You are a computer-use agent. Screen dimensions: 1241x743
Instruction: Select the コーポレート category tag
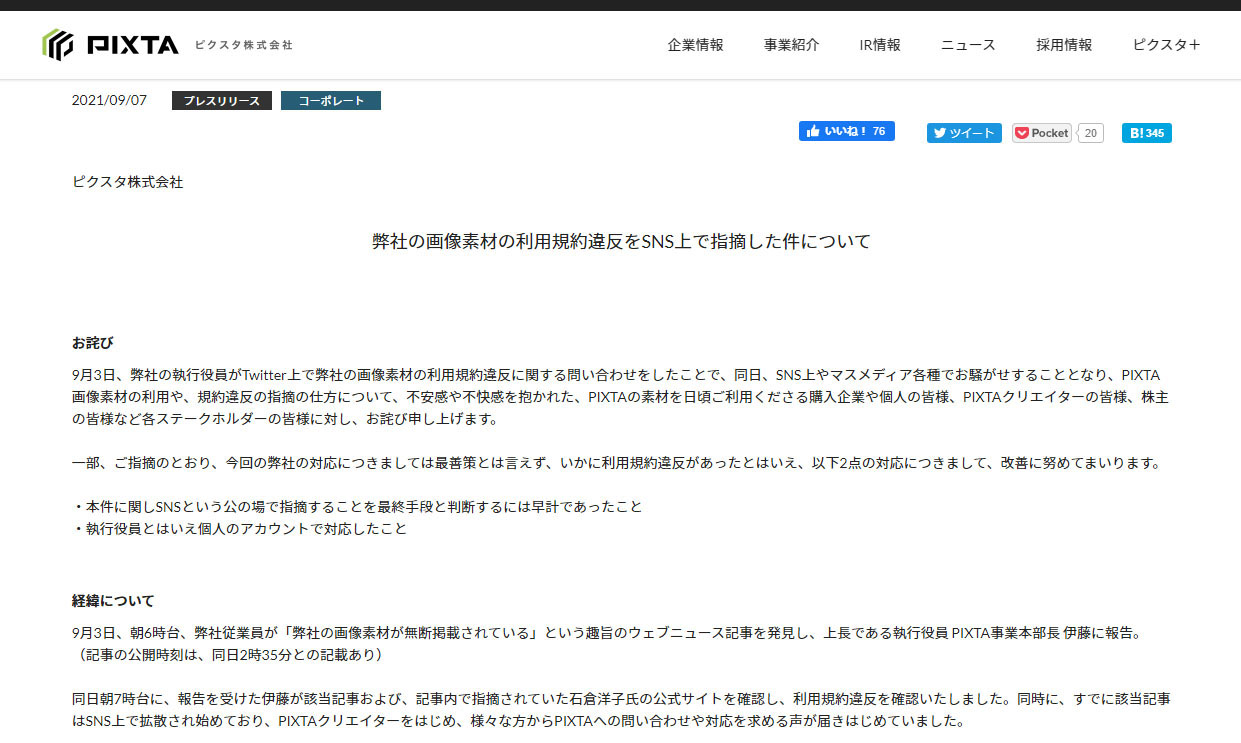330,101
